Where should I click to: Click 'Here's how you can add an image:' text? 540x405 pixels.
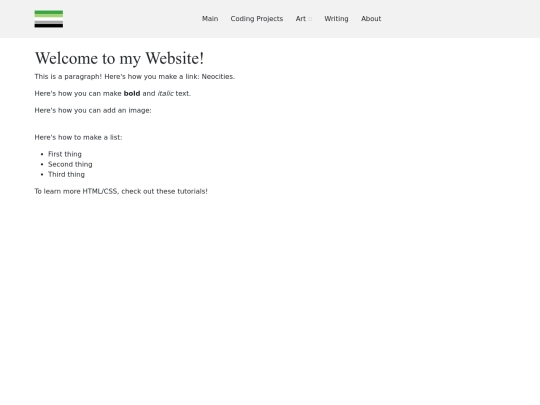[x=93, y=110]
